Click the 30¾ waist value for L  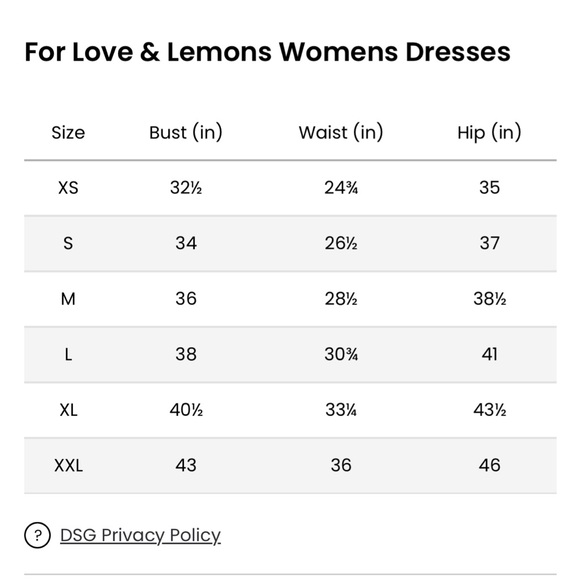tap(341, 354)
